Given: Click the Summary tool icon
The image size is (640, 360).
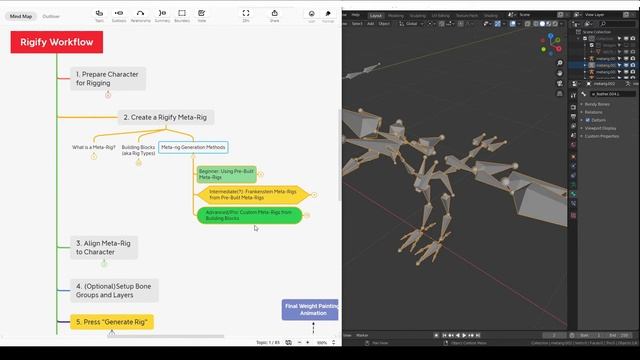Looking at the screenshot, I should pos(162,13).
